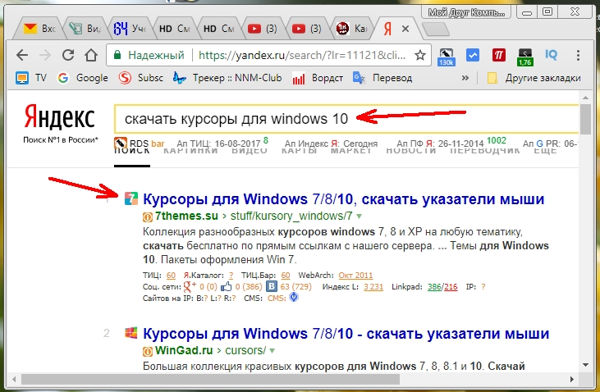Click the WebArch Окт 2011 link

(x=355, y=275)
